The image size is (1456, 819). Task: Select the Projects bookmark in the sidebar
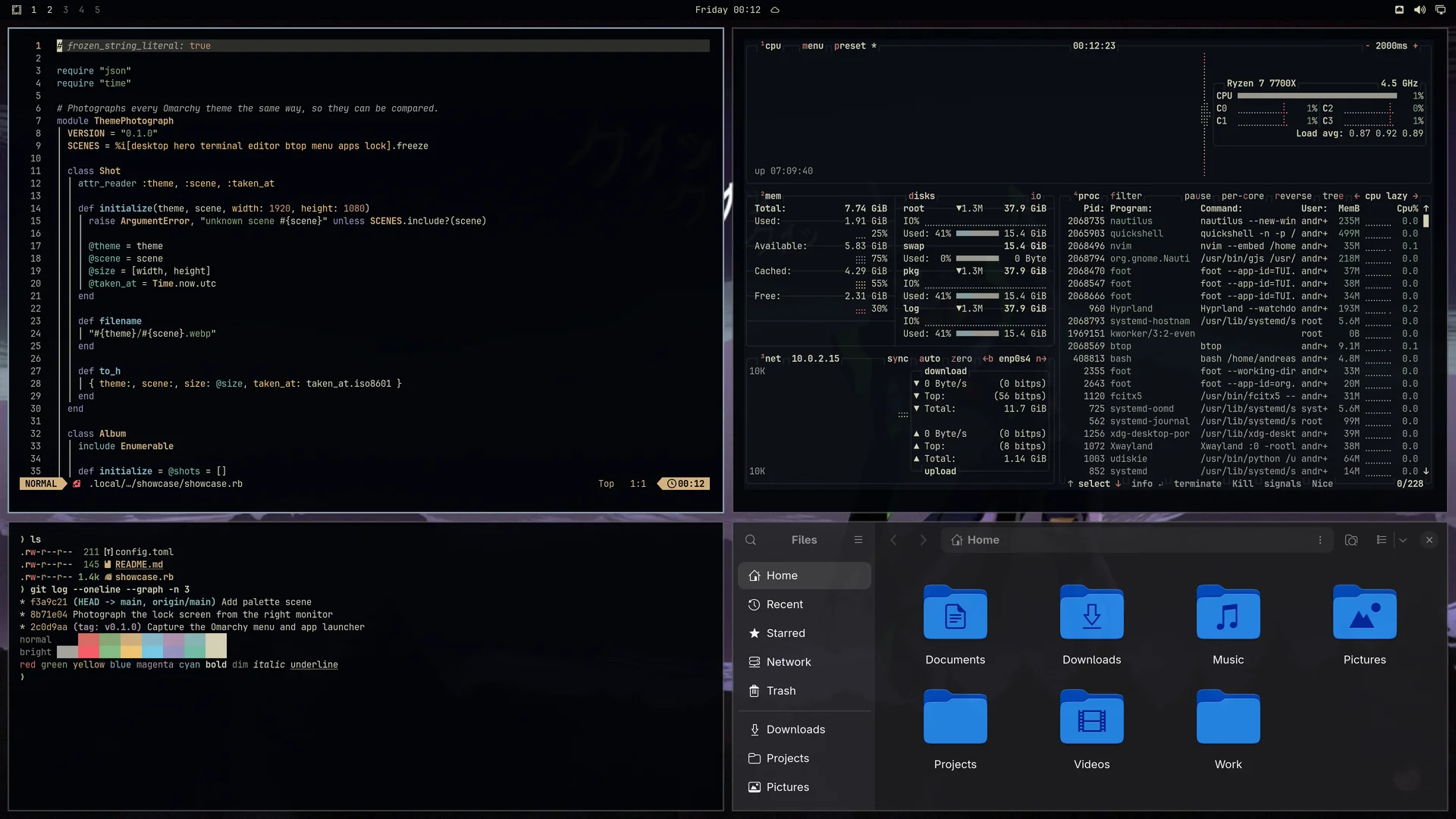805,758
